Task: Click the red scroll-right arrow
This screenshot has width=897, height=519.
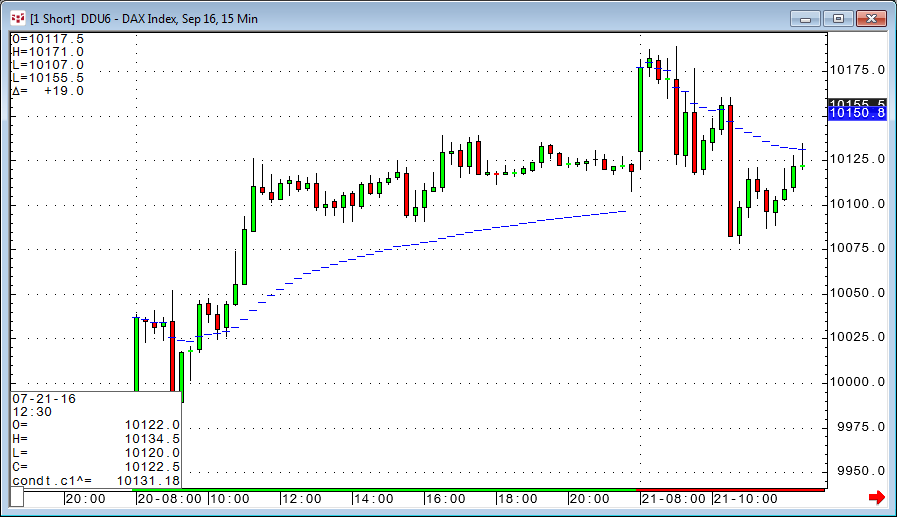Action: pos(876,497)
